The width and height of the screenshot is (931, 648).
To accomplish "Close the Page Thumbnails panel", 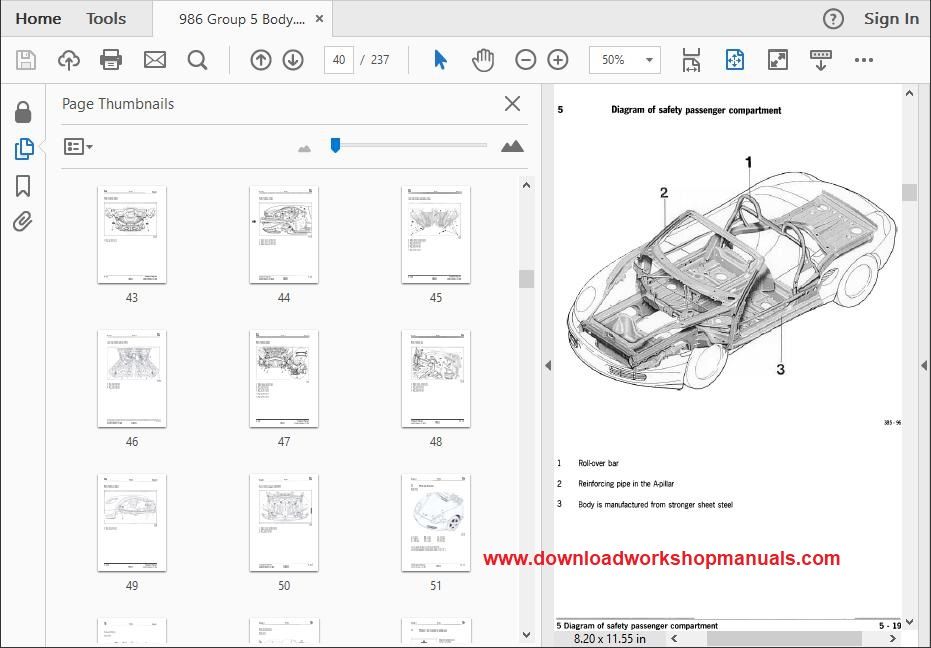I will [x=512, y=103].
